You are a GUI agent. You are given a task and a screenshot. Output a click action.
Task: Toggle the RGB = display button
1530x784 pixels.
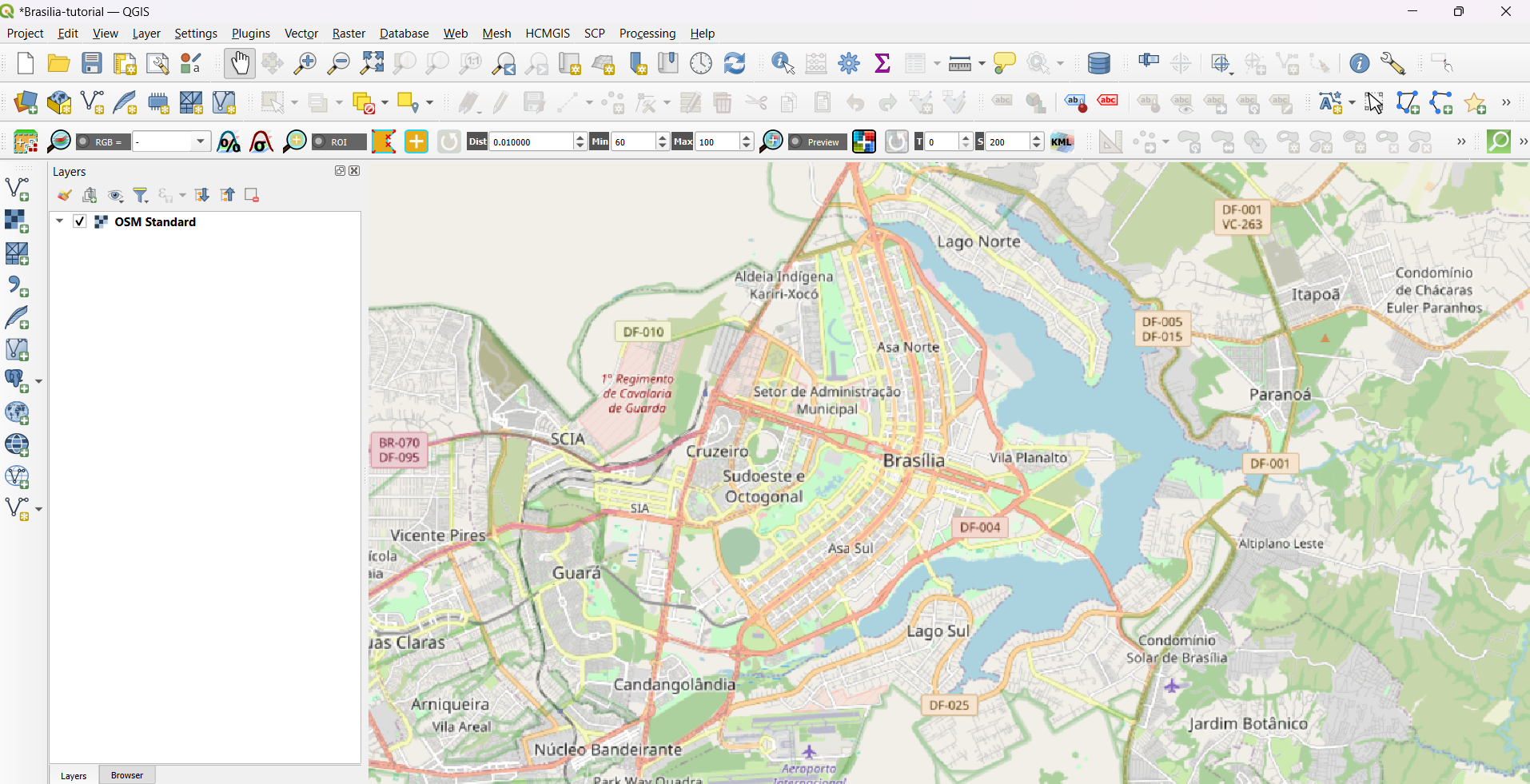pos(102,141)
